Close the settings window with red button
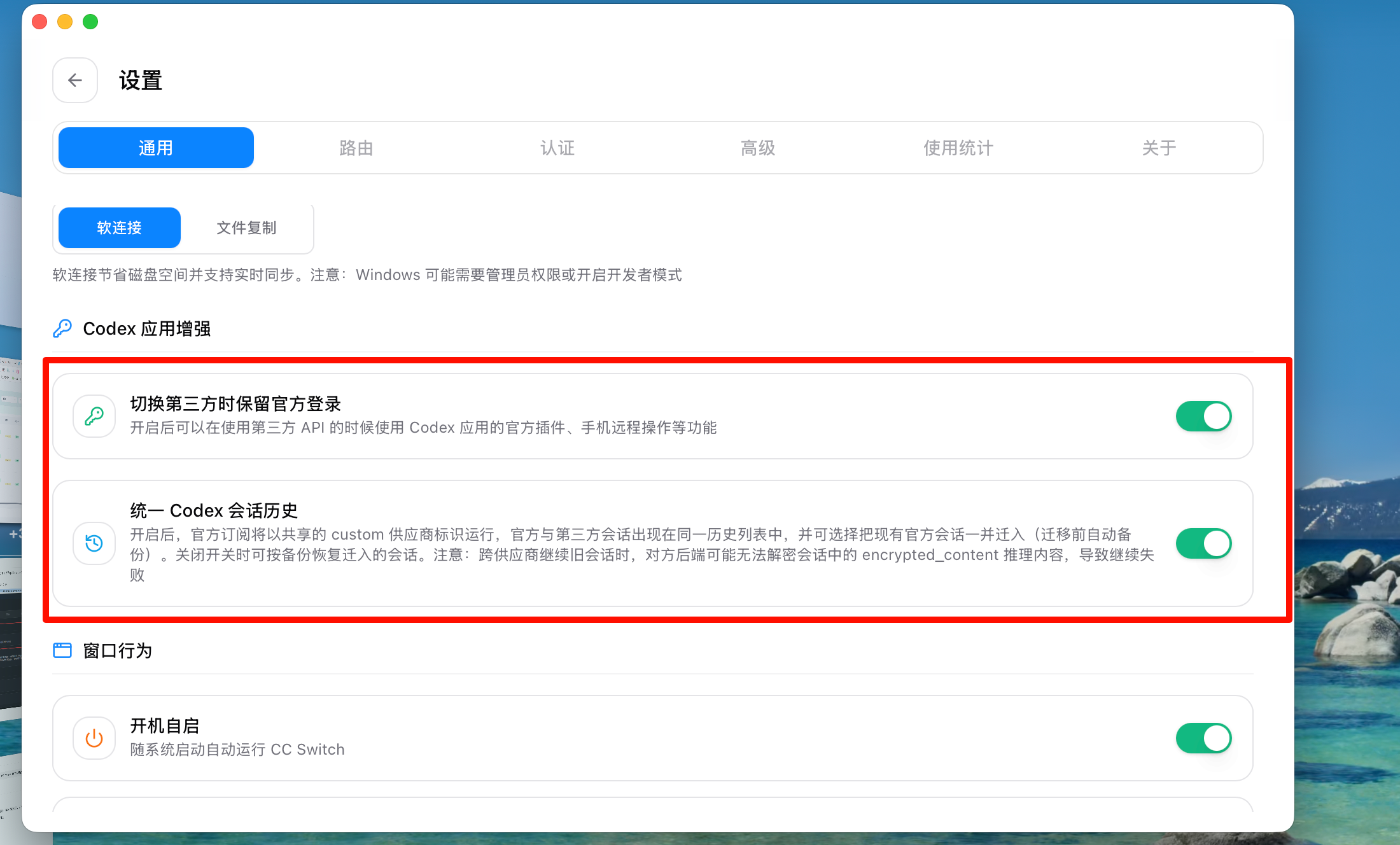Screen dimensions: 1400x845 39,22
